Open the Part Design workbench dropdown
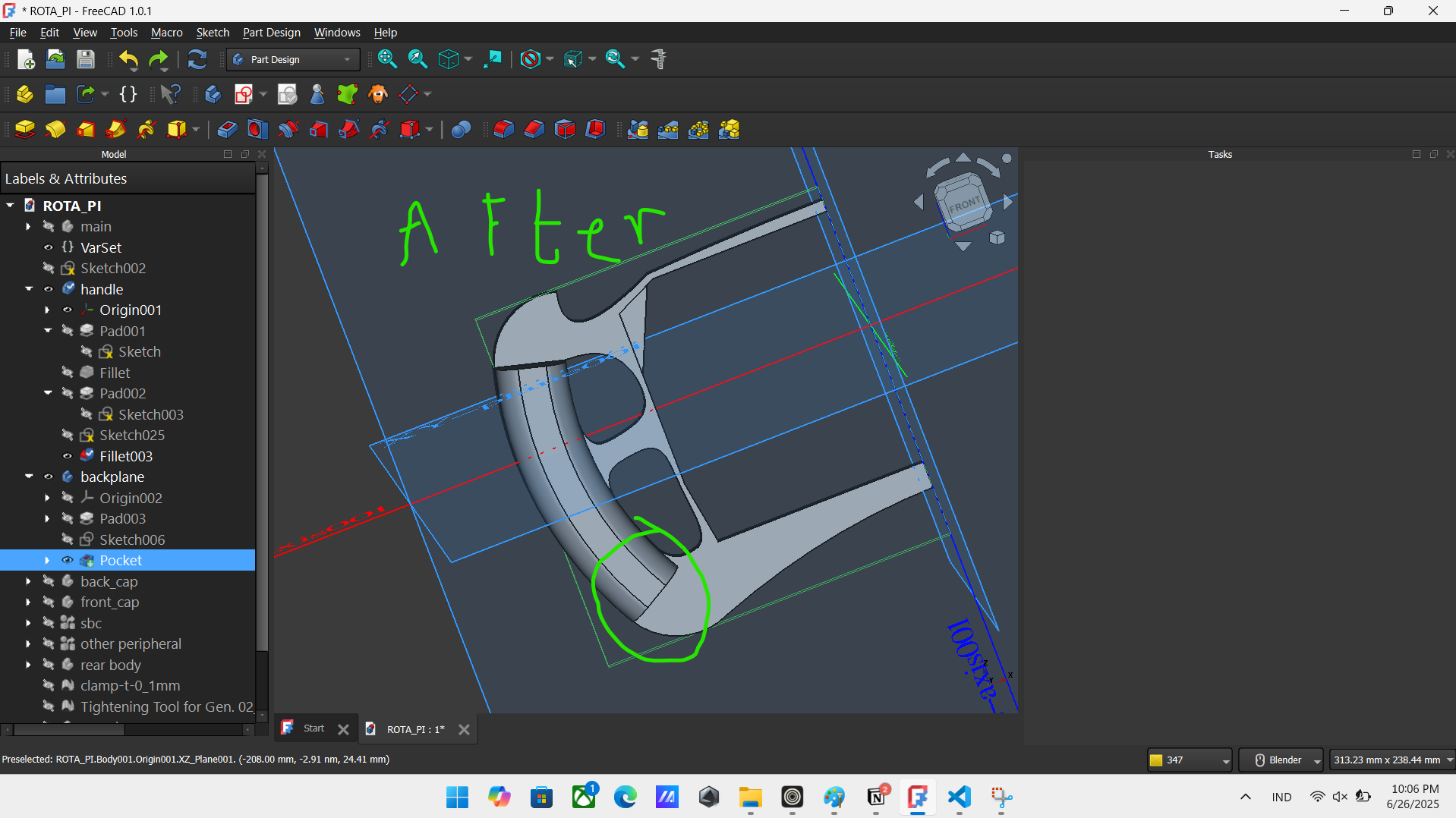The height and width of the screenshot is (818, 1456). (292, 59)
